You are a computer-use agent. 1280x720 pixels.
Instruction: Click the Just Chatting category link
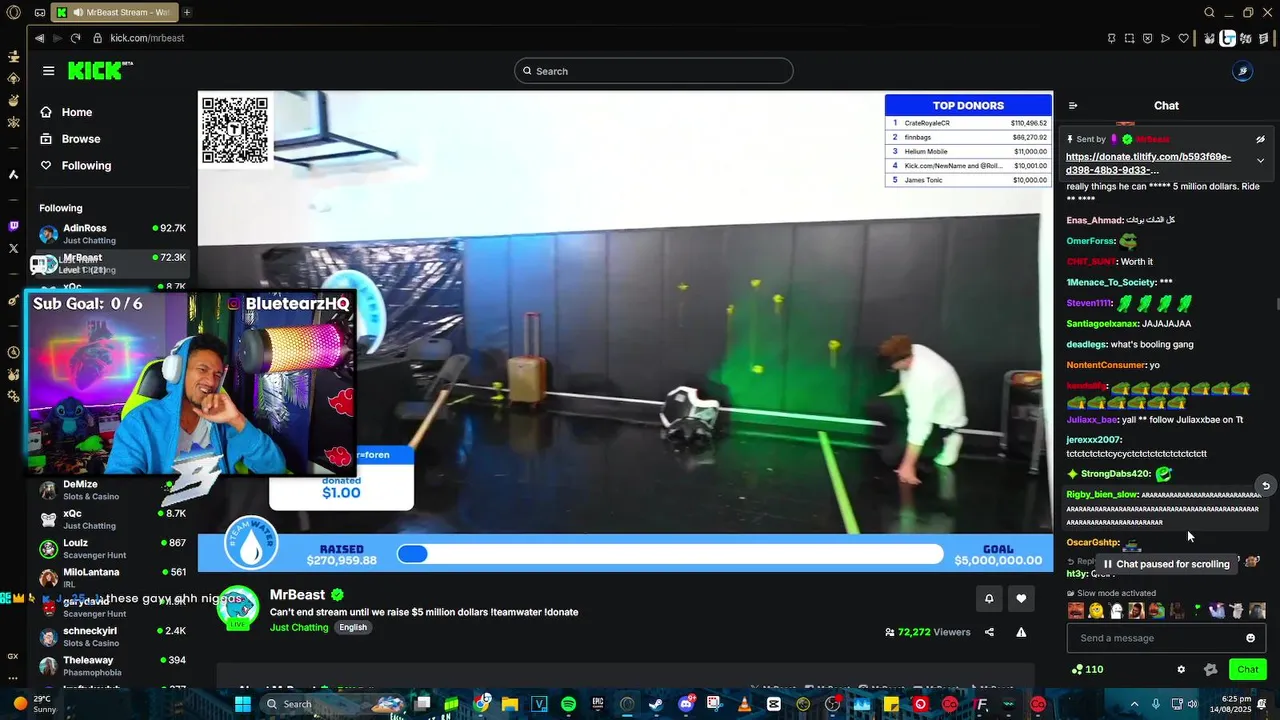coord(299,627)
